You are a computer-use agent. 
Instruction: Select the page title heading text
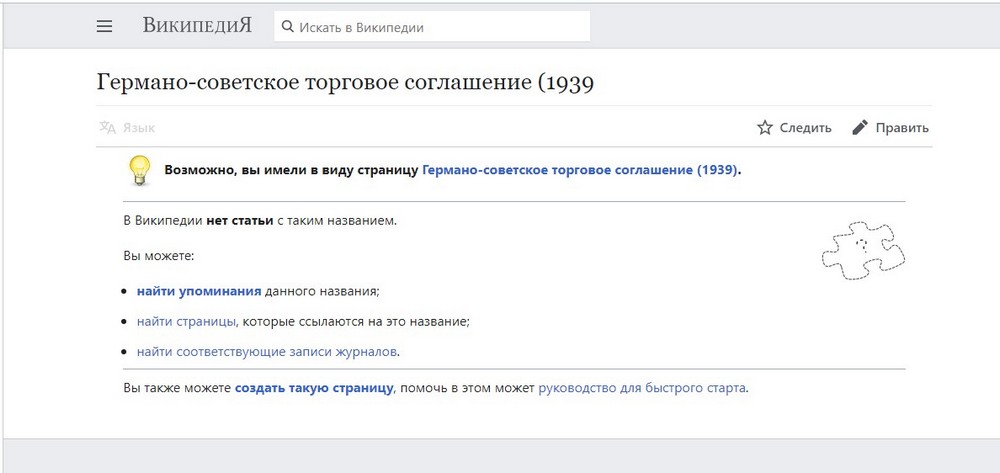tap(345, 83)
